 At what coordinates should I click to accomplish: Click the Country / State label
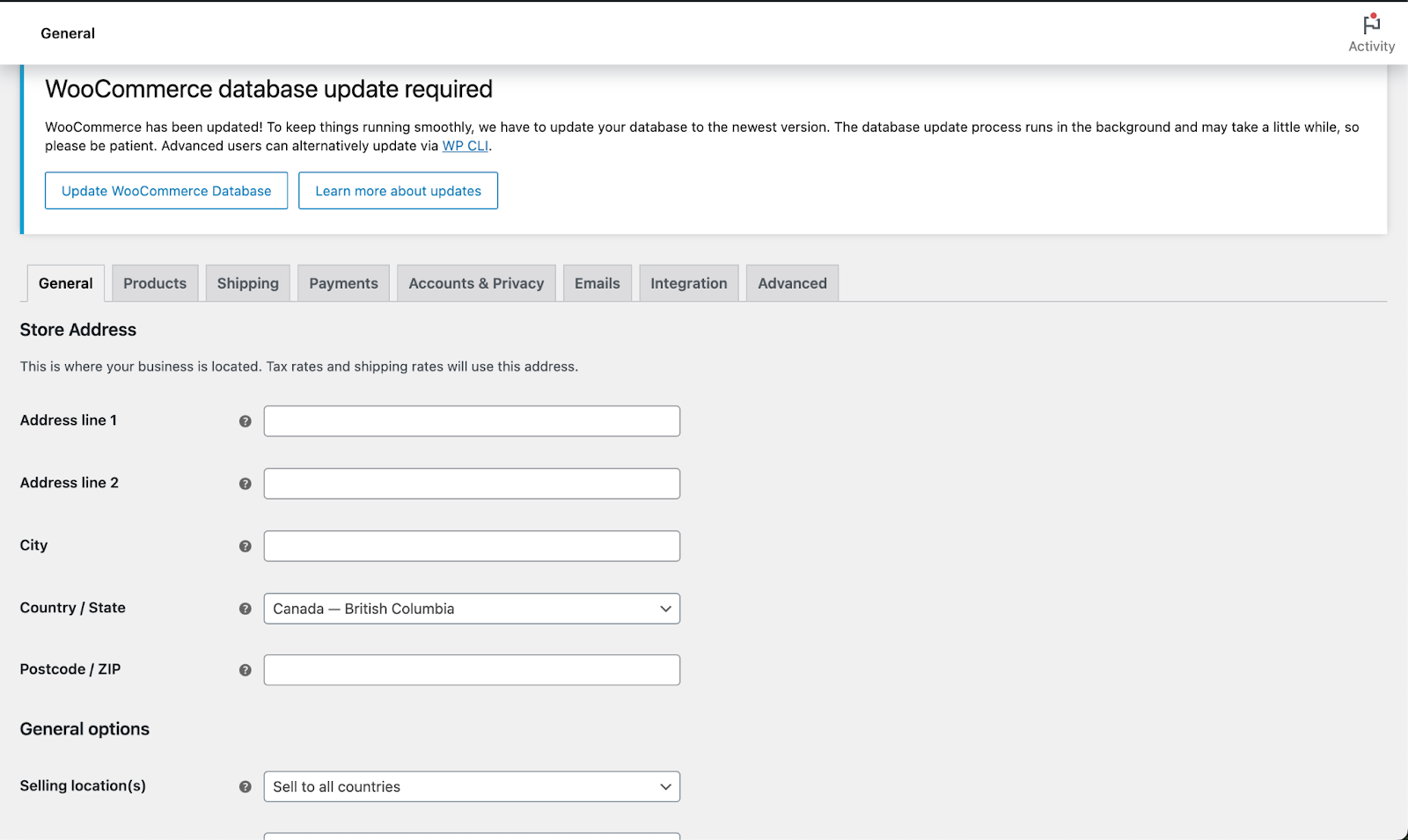(x=73, y=608)
